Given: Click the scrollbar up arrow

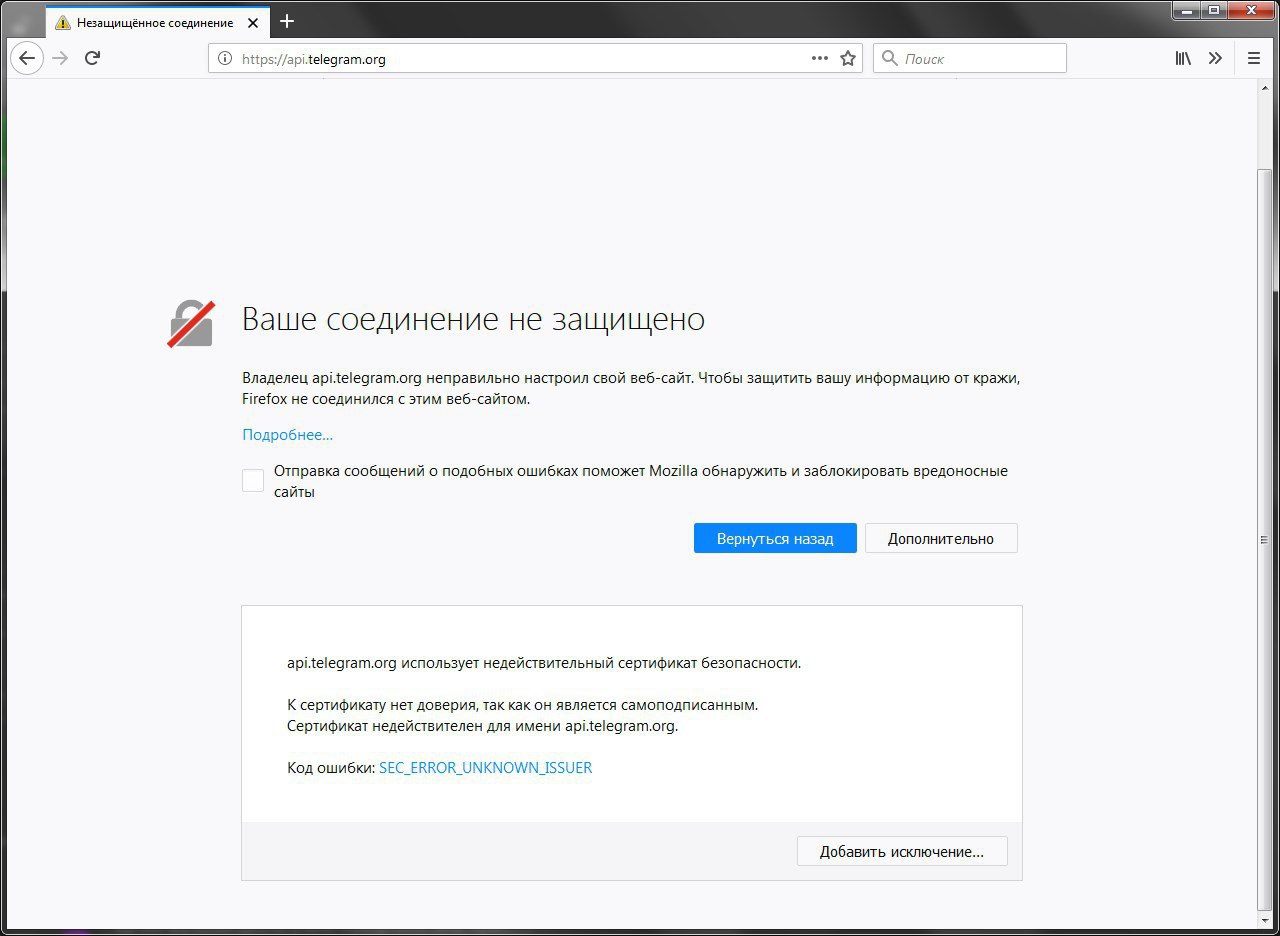Looking at the screenshot, I should coord(1265,86).
